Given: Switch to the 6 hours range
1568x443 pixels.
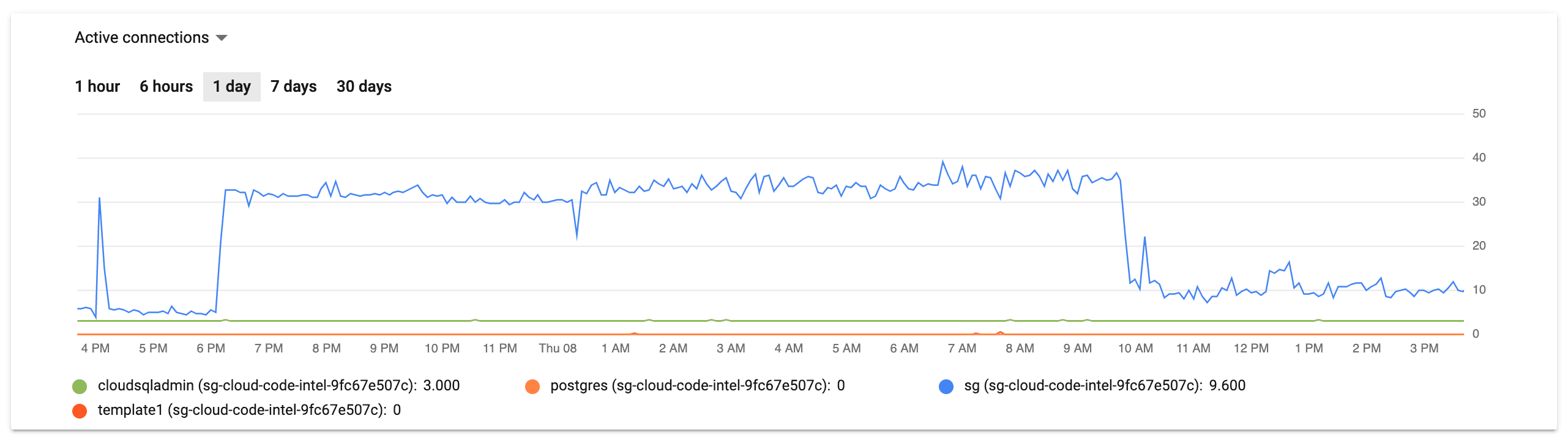Looking at the screenshot, I should coord(166,87).
